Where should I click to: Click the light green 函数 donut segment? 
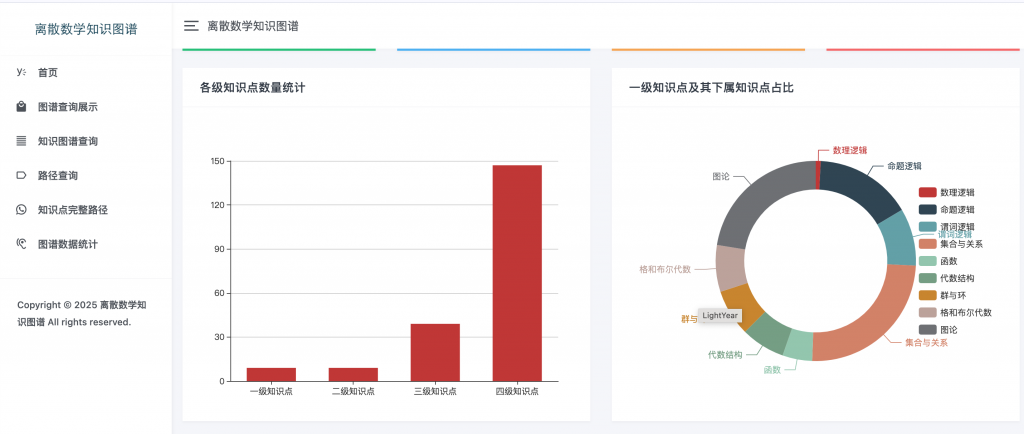(x=799, y=345)
